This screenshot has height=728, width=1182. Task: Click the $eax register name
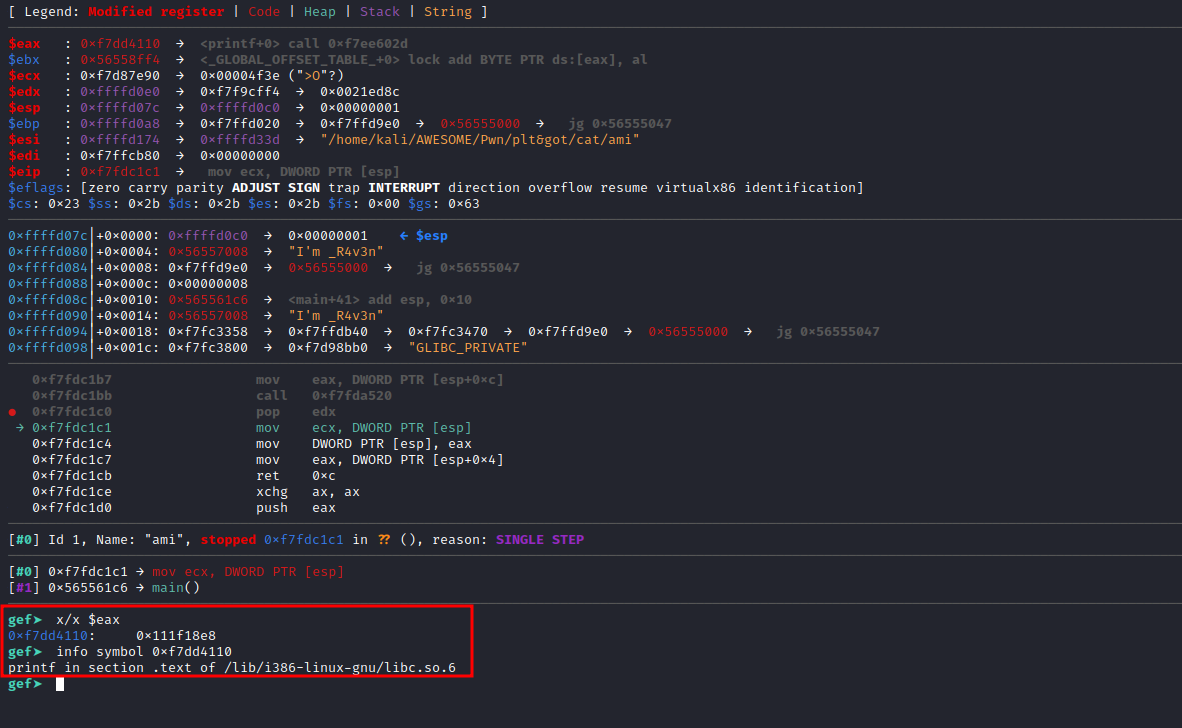click(x=24, y=43)
